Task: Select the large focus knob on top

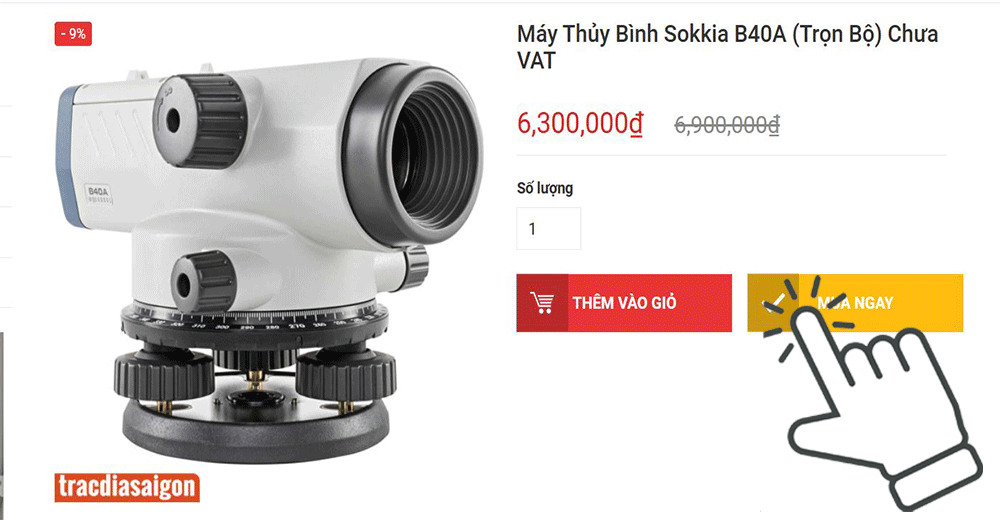Action: pos(200,120)
